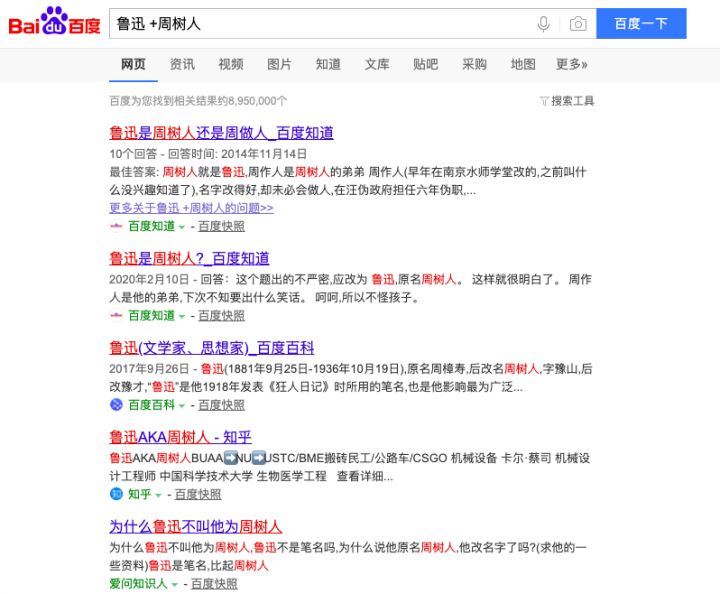
Task: Click 10个回答 - 回答时间: 2014年11月14日 text
Action: [208, 154]
